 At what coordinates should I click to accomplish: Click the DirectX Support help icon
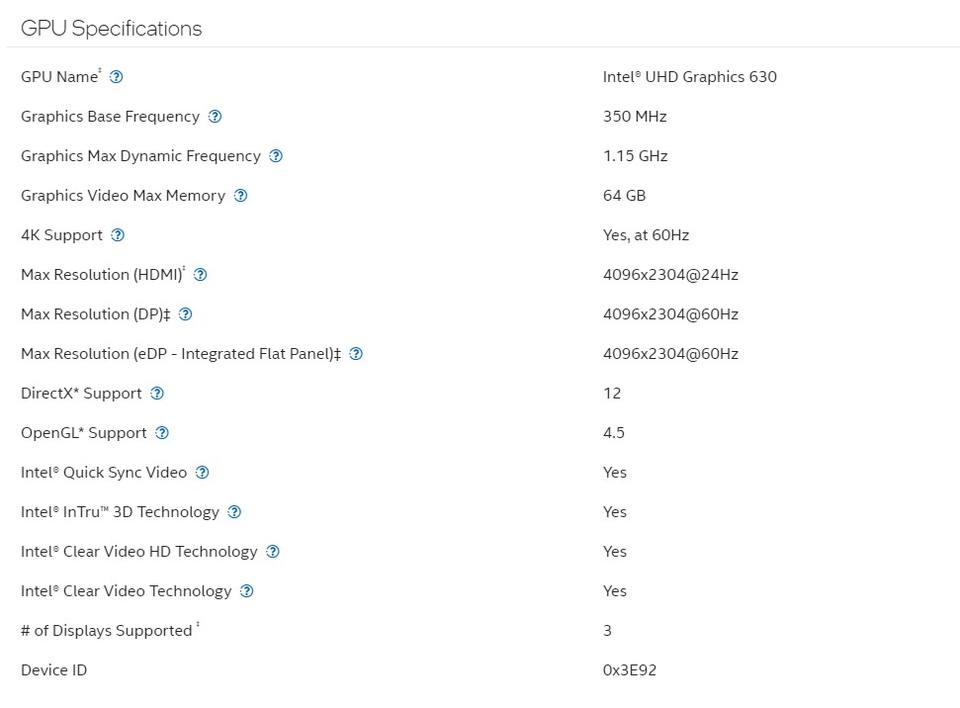[x=157, y=393]
